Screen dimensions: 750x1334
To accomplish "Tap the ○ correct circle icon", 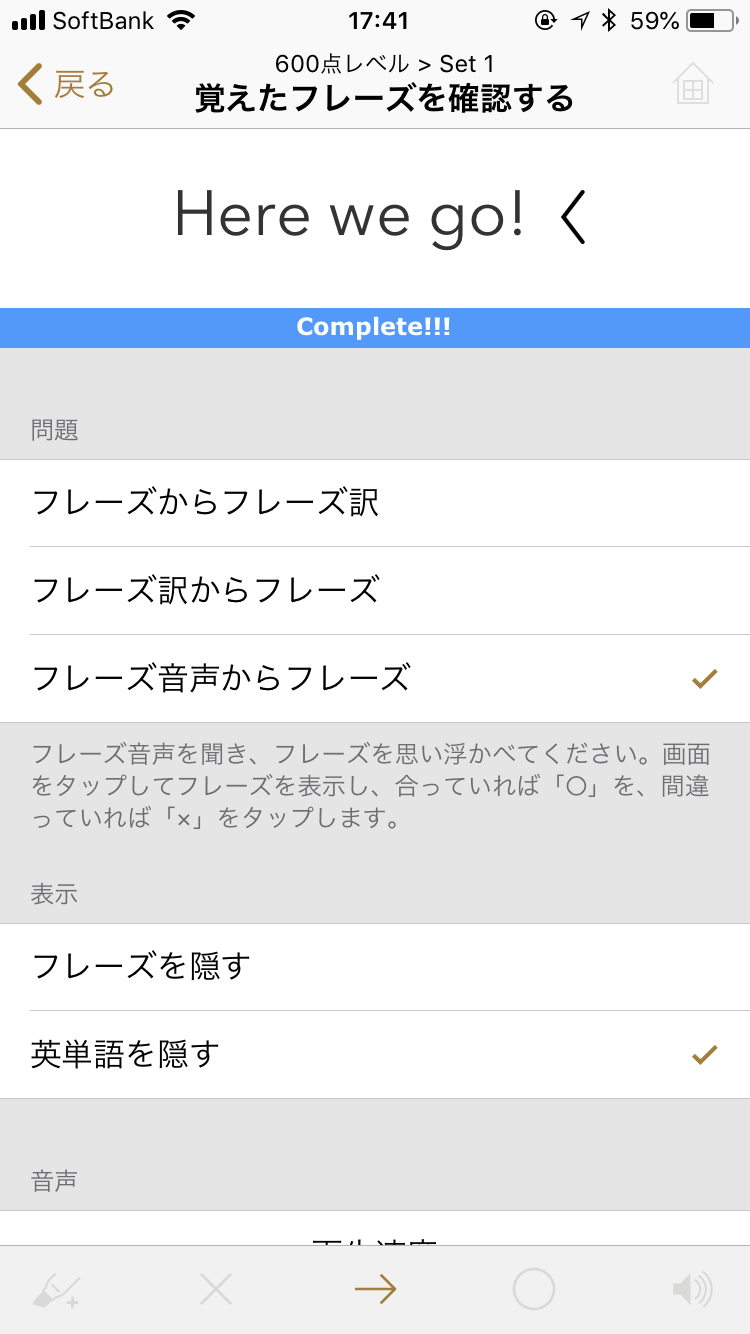I will 534,1290.
